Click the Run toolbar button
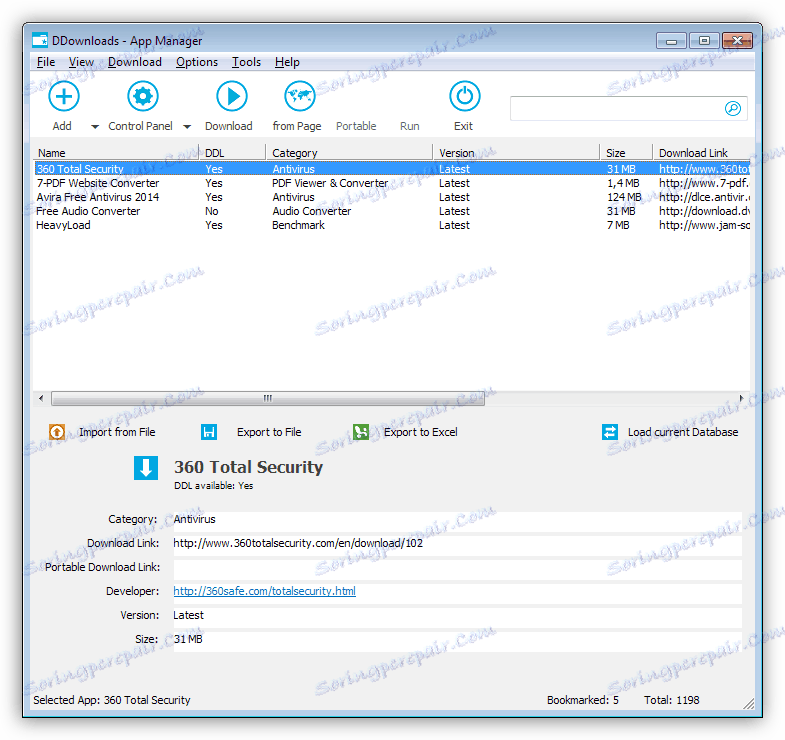This screenshot has height=740, width=785. (410, 126)
